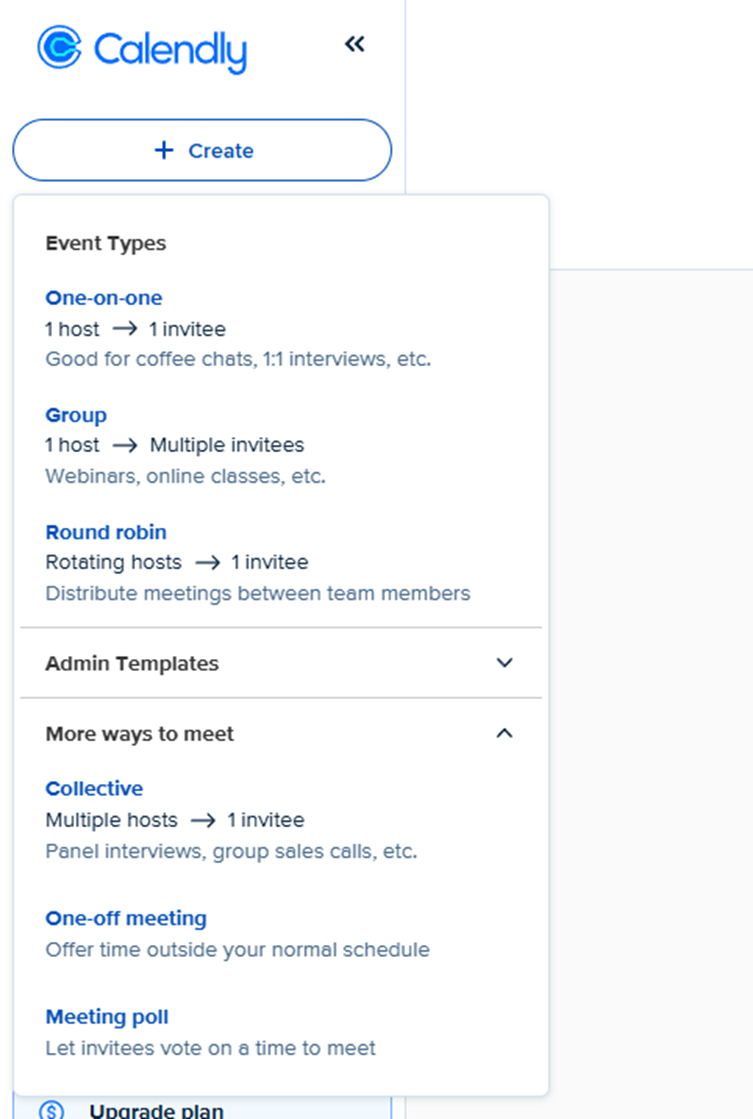Click the More ways to meet header
Image resolution: width=753 pixels, height=1119 pixels.
pyautogui.click(x=139, y=734)
